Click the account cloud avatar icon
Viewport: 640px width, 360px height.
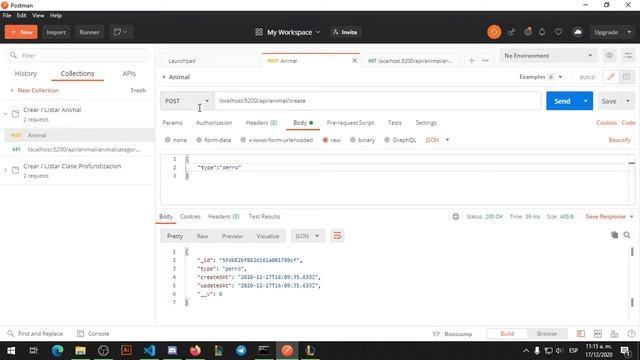click(578, 32)
